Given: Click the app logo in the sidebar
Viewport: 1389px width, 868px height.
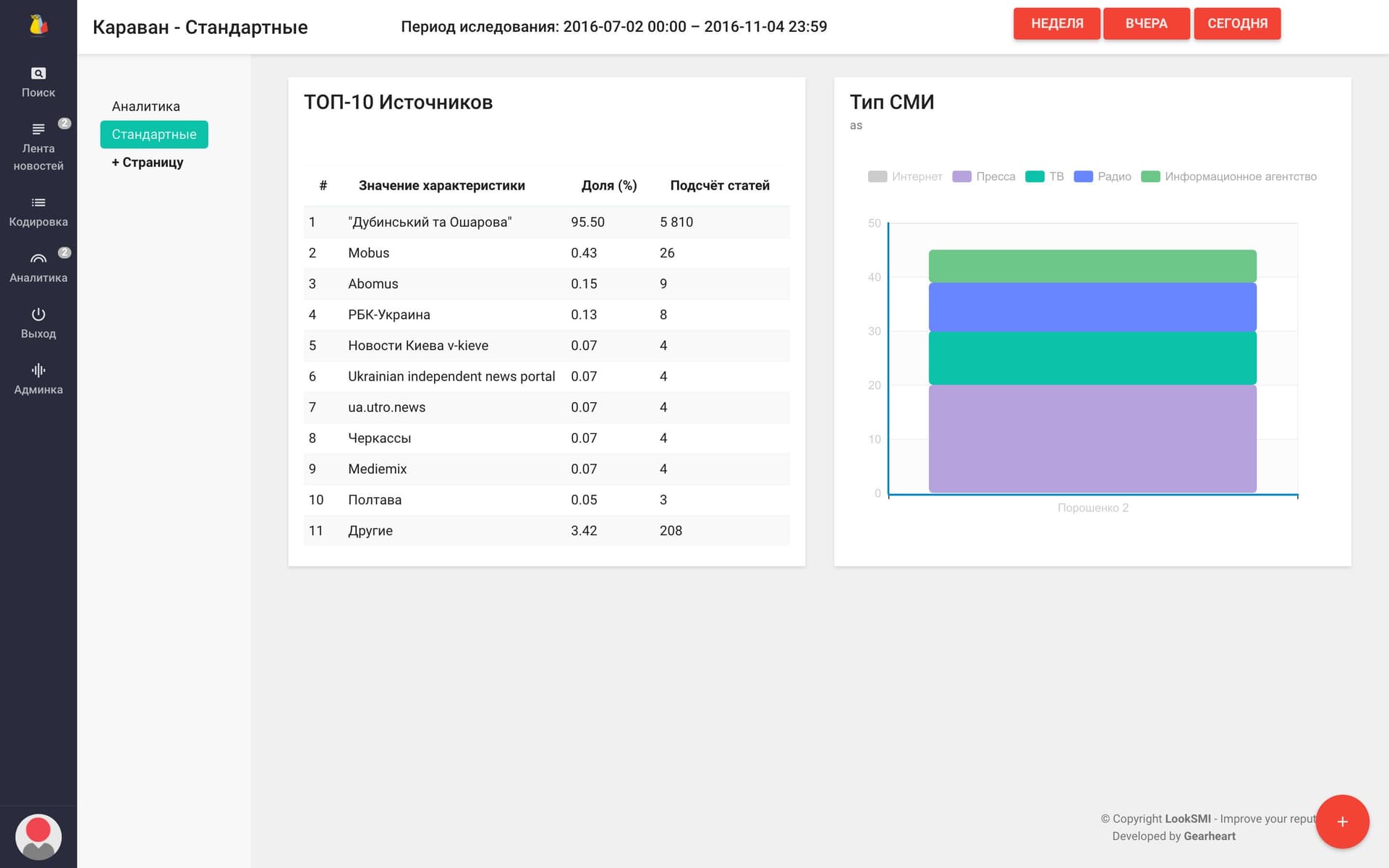Looking at the screenshot, I should 38,25.
